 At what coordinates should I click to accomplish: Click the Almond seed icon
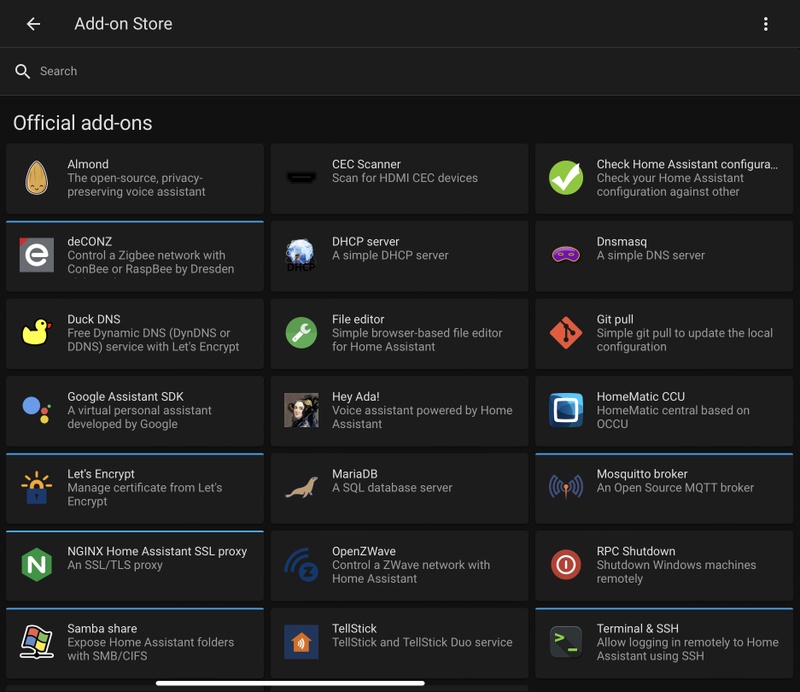pos(37,178)
